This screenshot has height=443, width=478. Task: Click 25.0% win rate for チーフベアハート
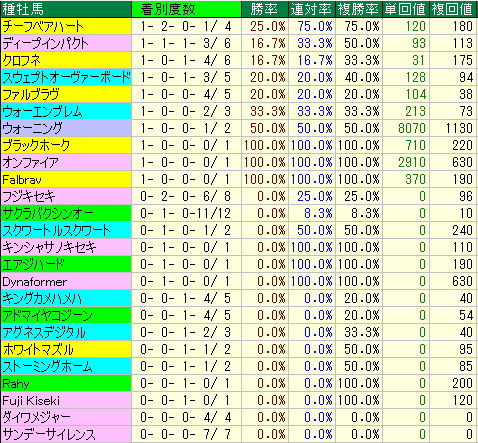click(x=268, y=26)
